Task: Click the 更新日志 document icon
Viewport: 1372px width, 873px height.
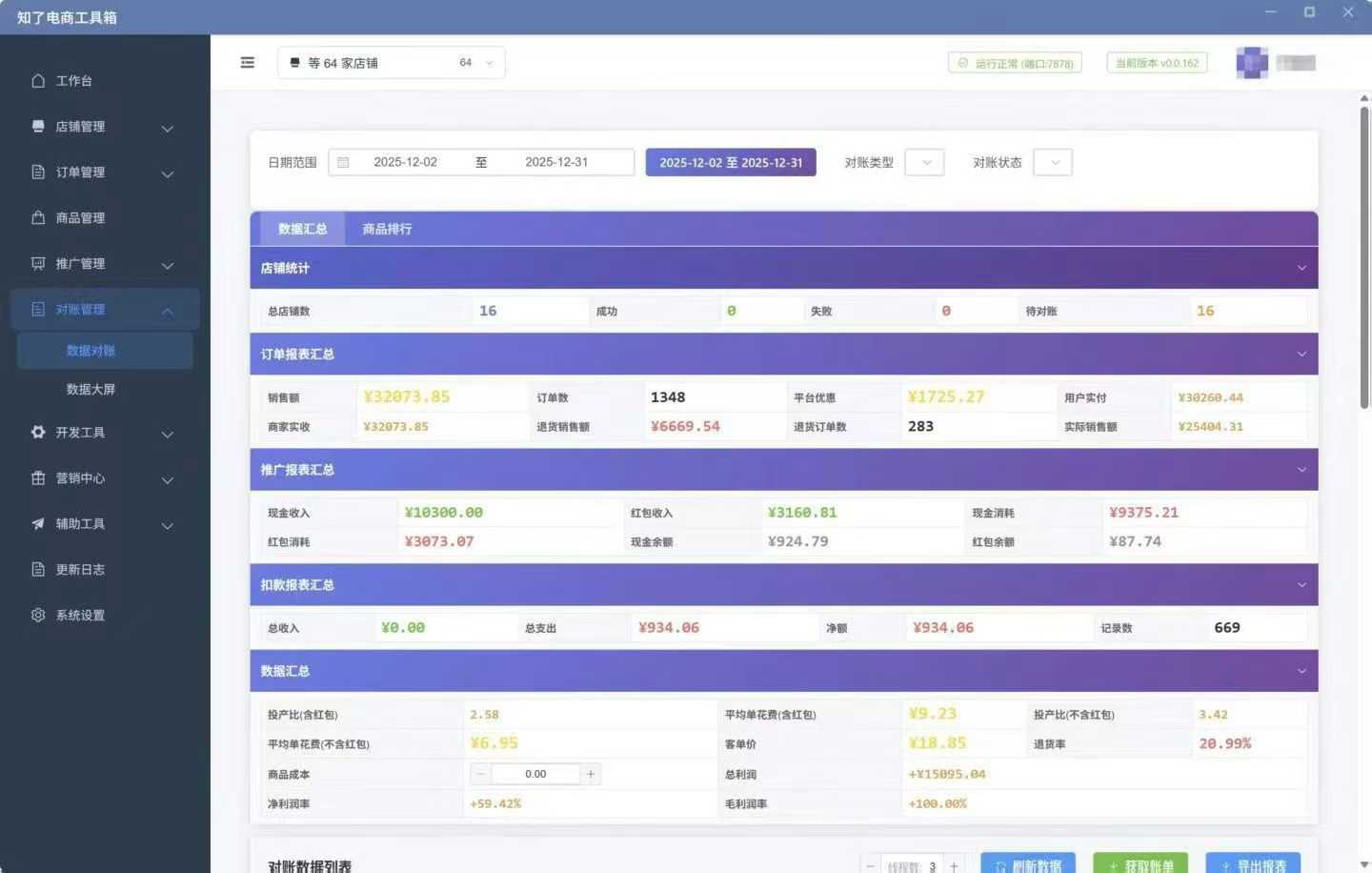Action: click(38, 570)
